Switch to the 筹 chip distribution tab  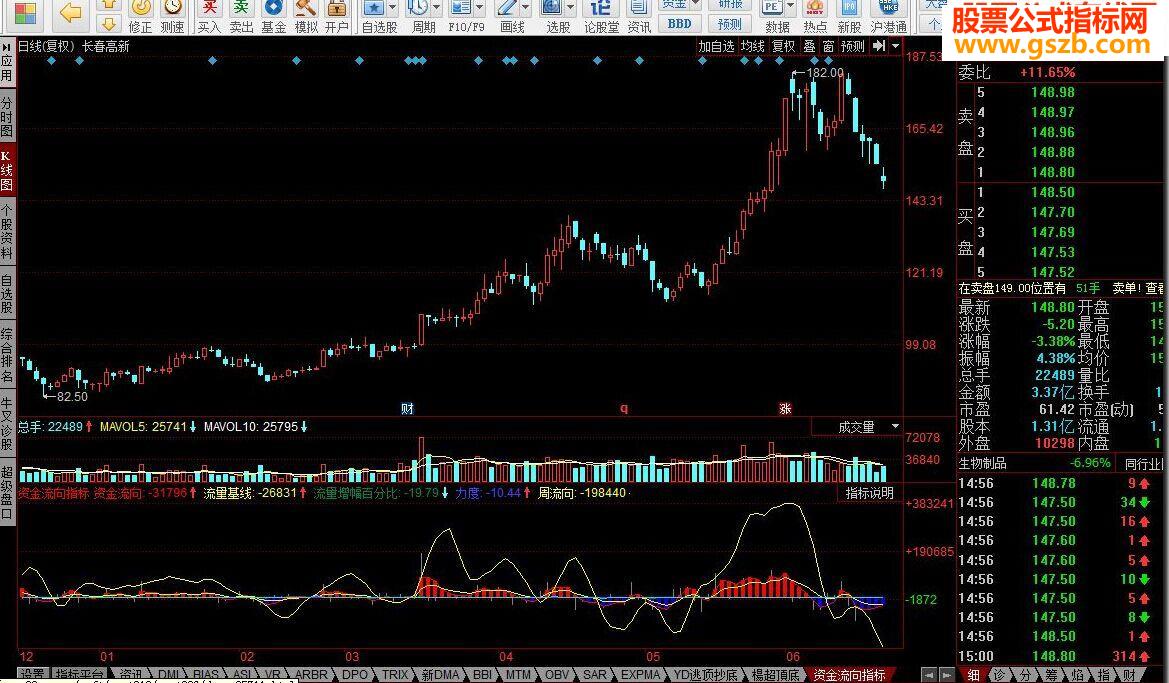[1051, 676]
